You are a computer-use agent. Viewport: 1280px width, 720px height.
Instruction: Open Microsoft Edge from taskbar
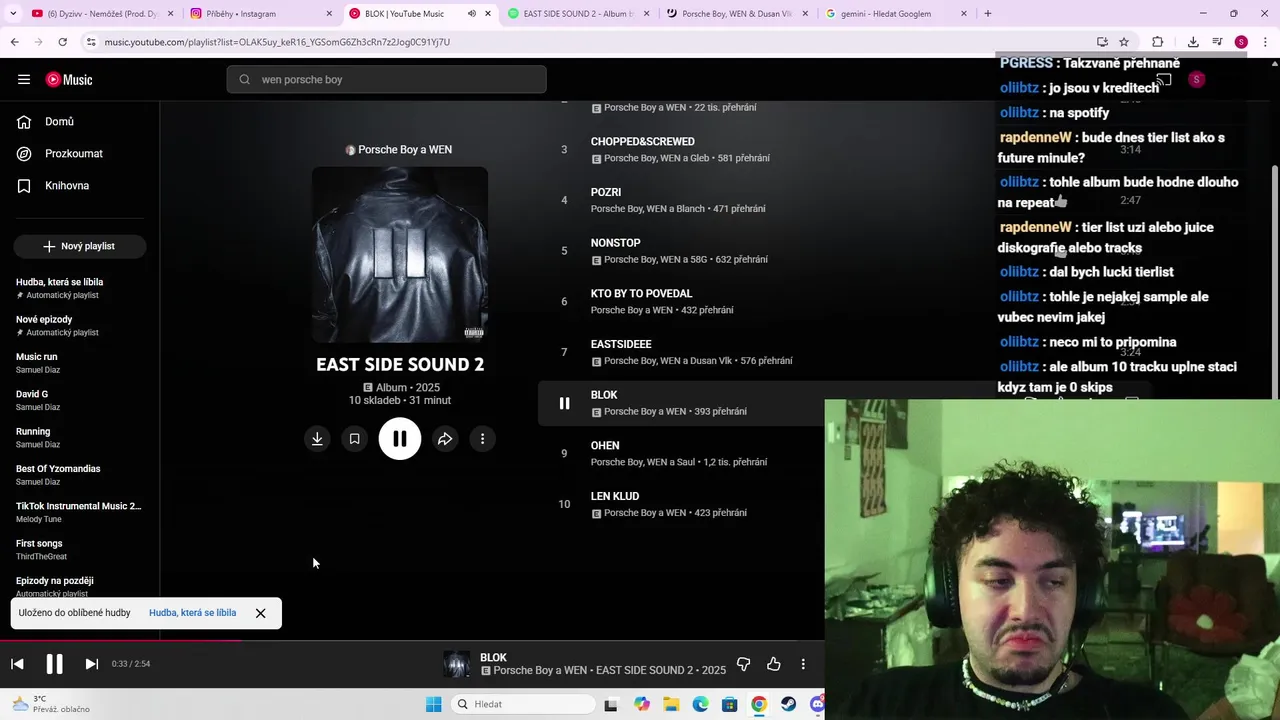pyautogui.click(x=701, y=704)
